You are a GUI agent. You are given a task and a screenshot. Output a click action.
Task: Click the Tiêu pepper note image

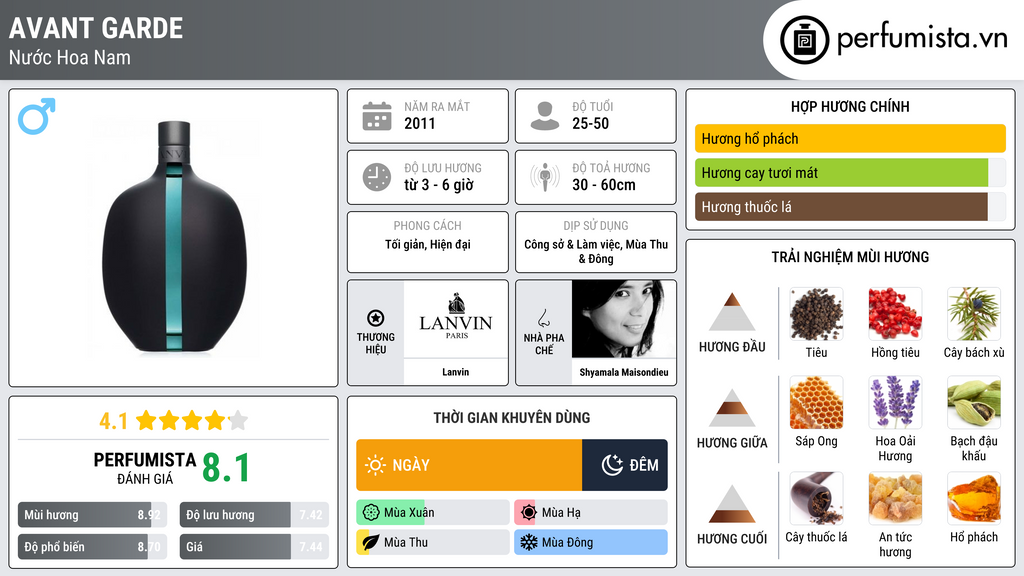[x=816, y=314]
